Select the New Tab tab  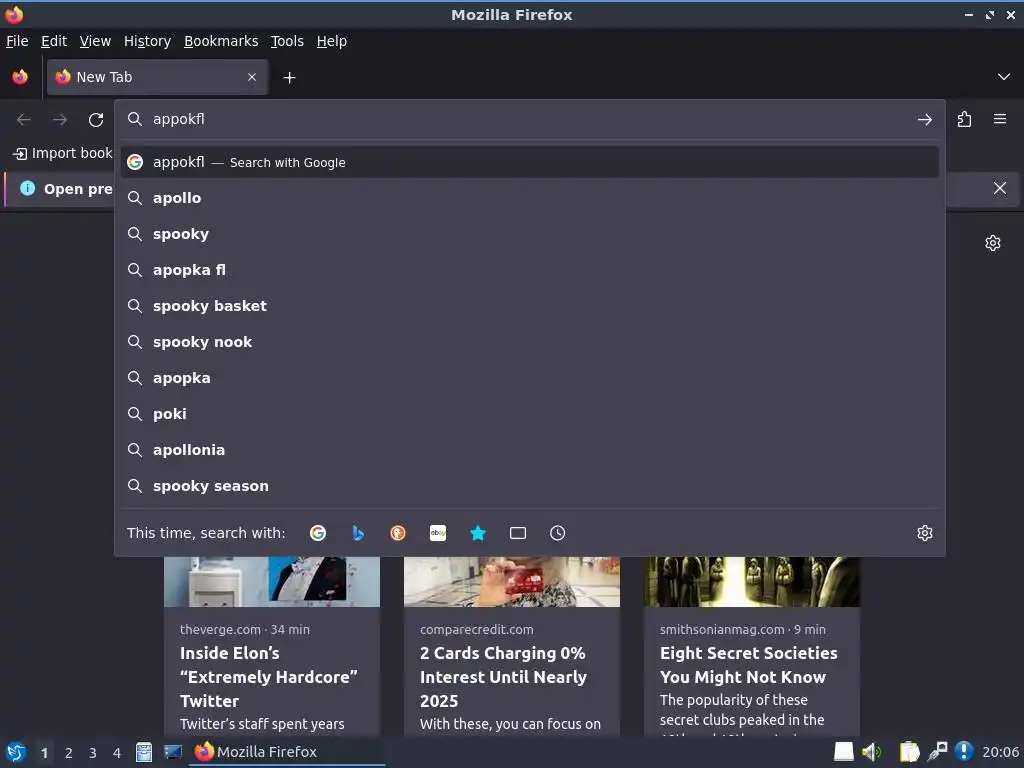(157, 77)
